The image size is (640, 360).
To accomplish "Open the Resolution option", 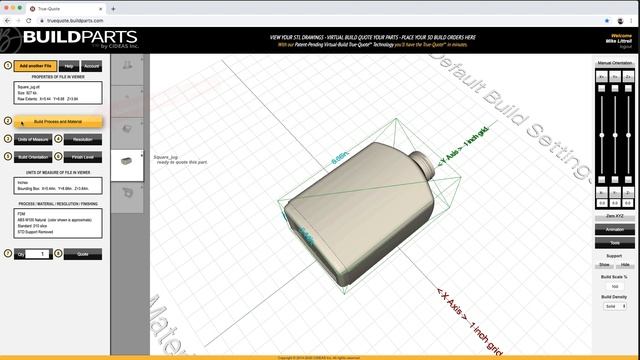I will (83, 140).
